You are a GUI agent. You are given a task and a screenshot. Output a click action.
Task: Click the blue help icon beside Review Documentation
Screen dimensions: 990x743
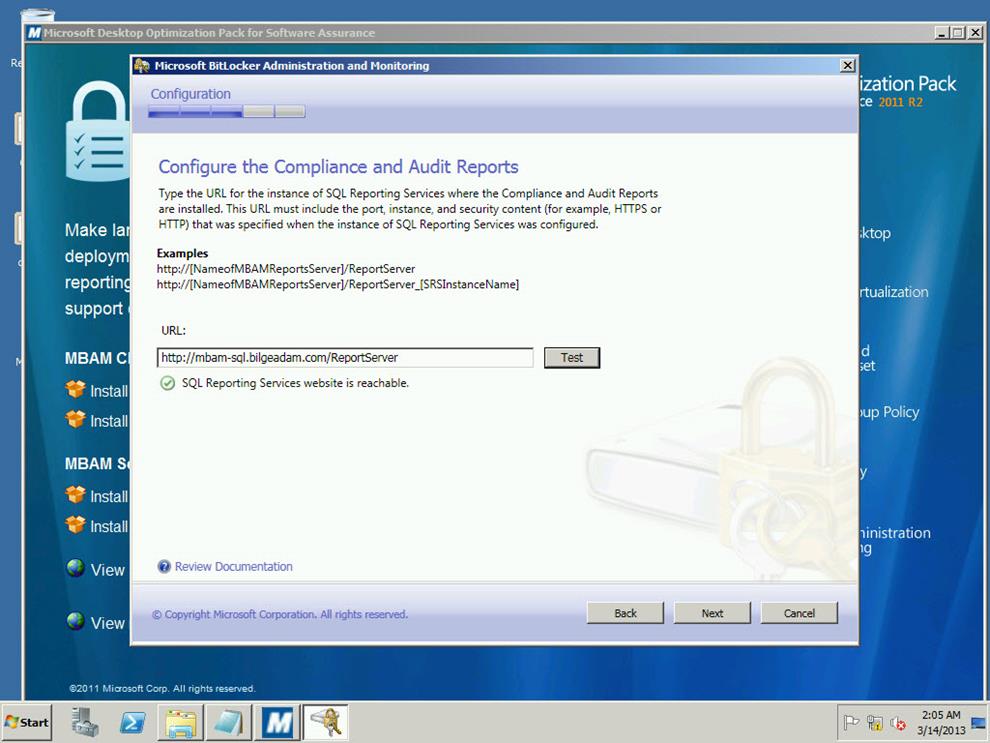click(x=164, y=566)
